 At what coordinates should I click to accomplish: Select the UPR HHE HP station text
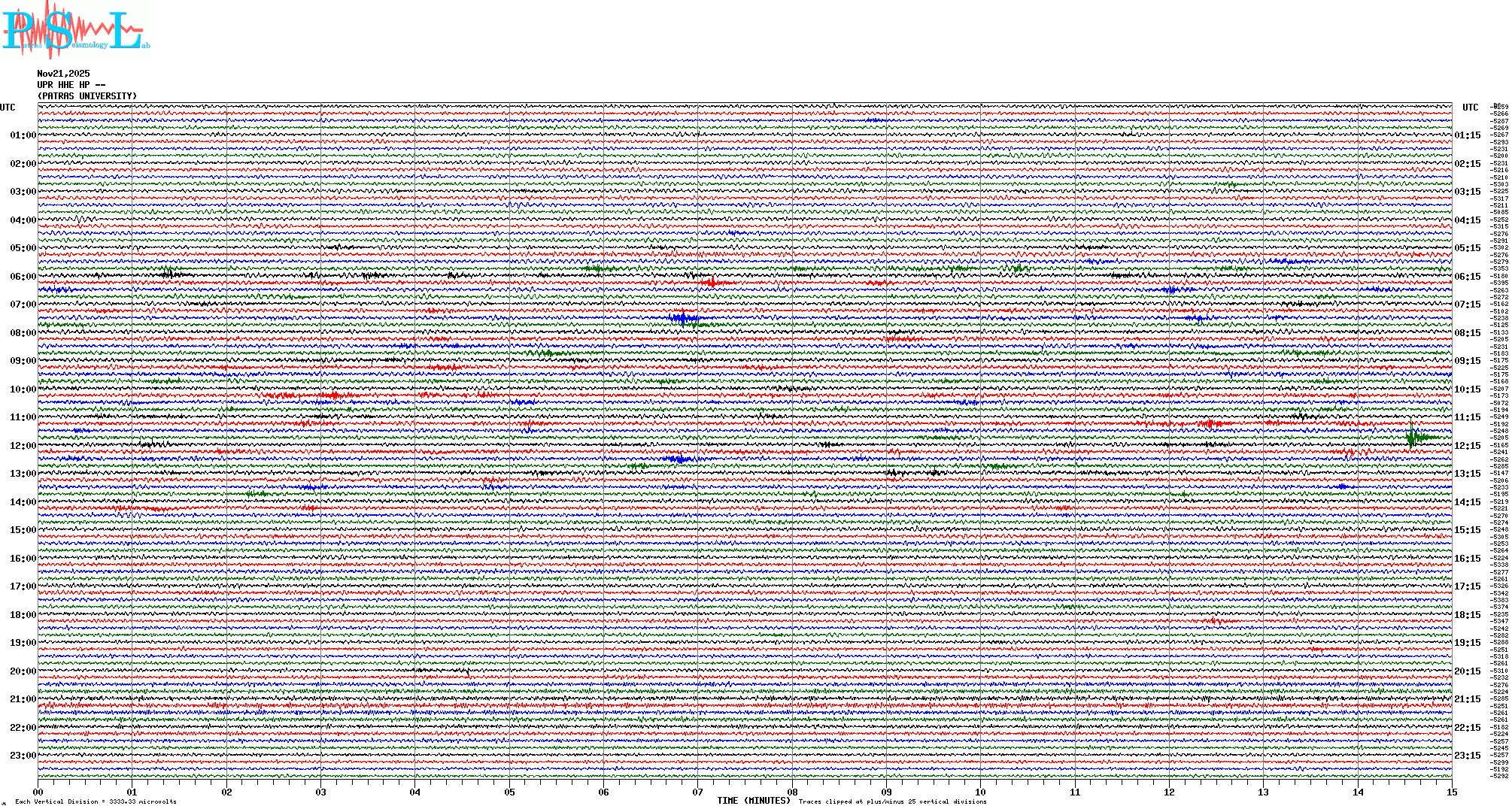click(x=71, y=85)
